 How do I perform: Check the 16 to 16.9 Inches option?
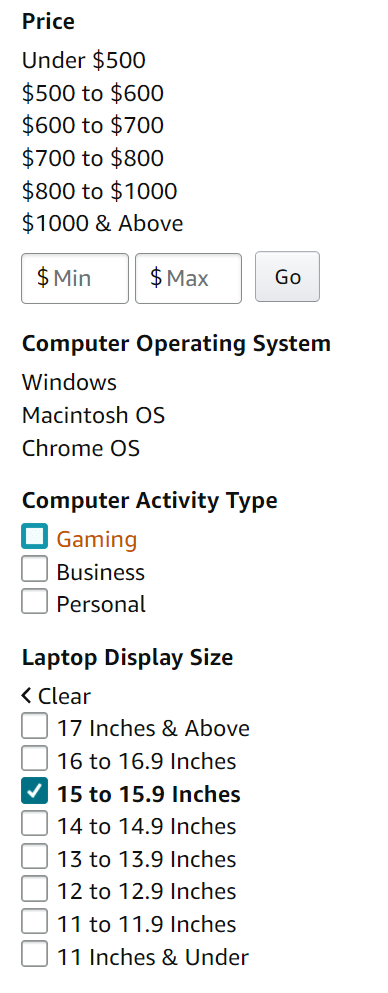tap(34, 758)
